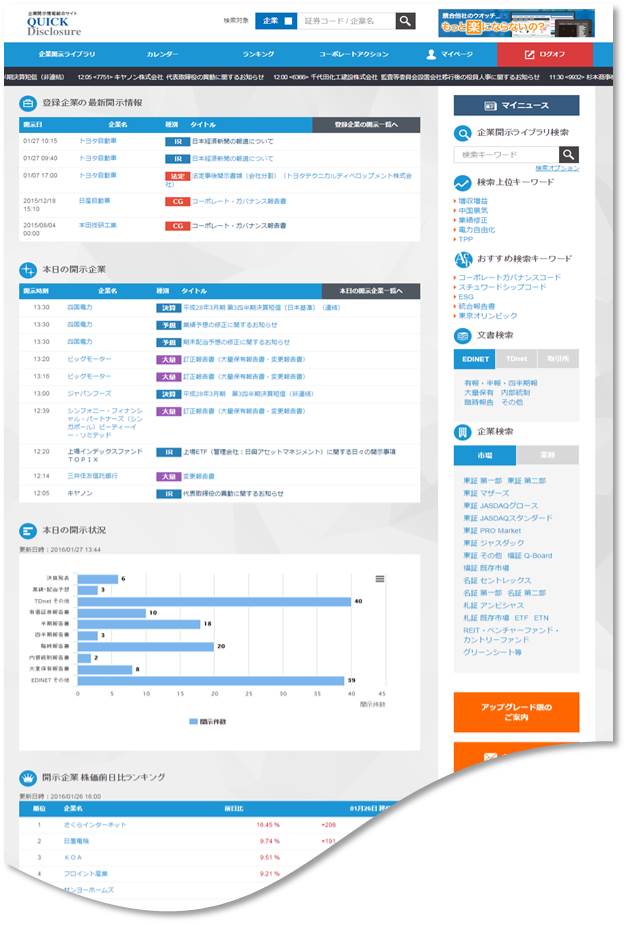This screenshot has height=925, width=626.
Task: Click 登録企業の開示一覧へ button
Action: coord(366,124)
